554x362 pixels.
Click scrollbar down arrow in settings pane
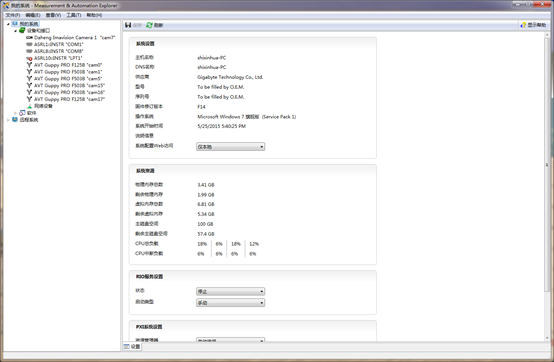[547, 338]
